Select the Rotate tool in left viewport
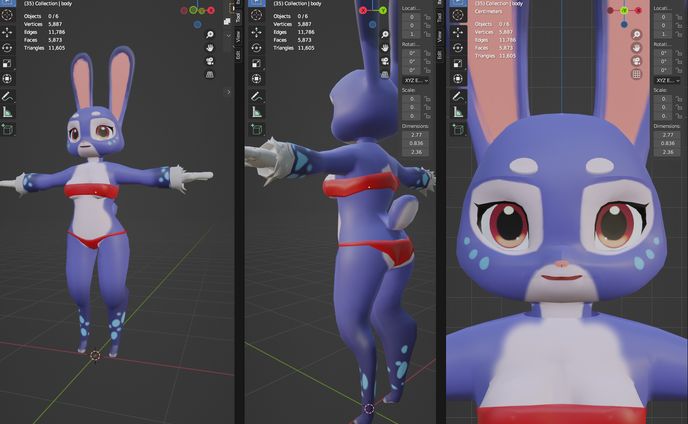 point(7,48)
